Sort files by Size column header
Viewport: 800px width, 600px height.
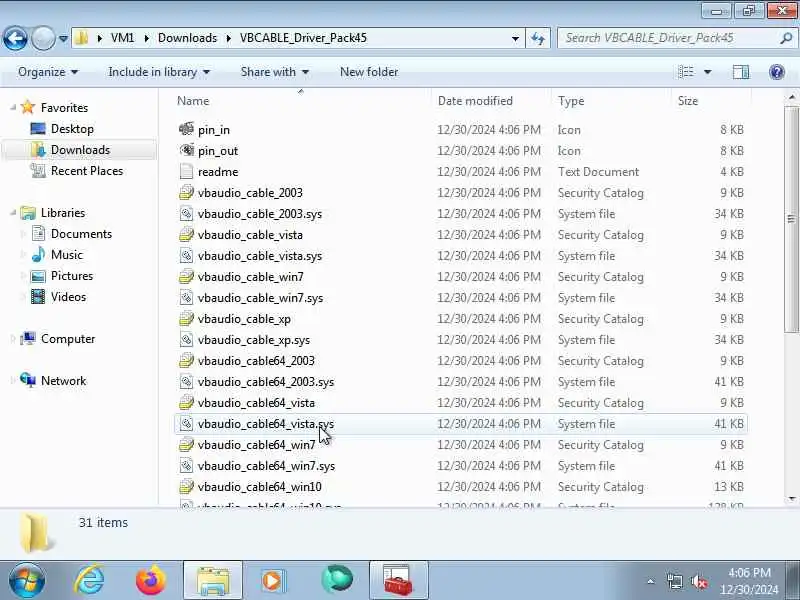tap(687, 101)
